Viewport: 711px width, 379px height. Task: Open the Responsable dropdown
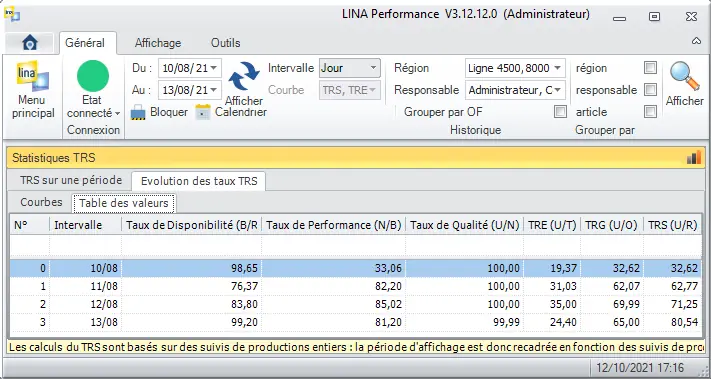557,90
